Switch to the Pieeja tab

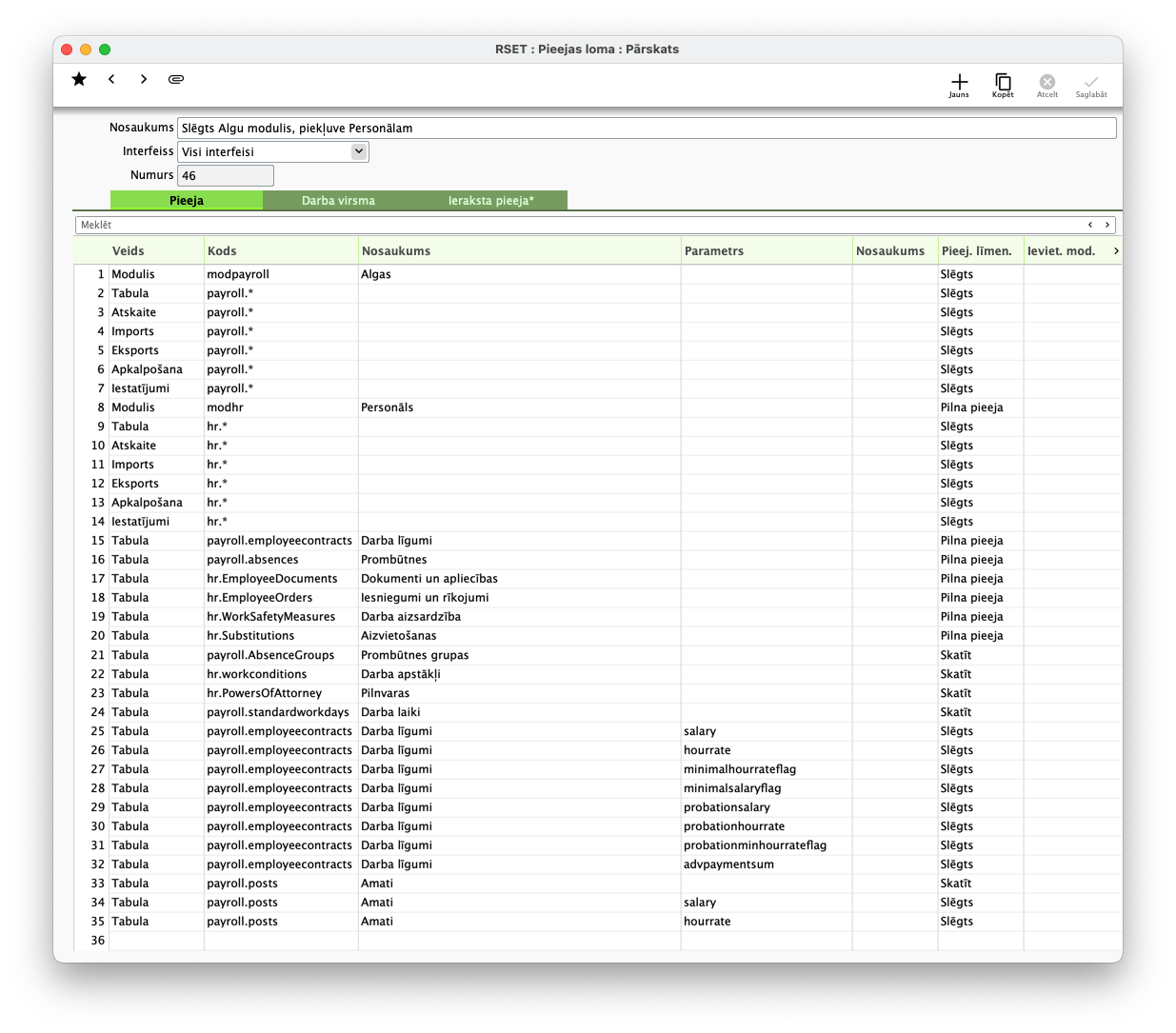(187, 201)
